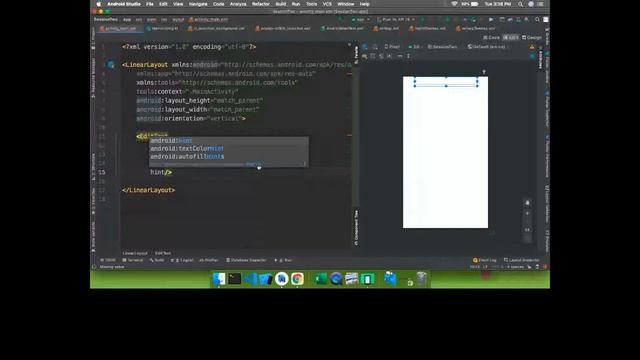Select android:hint autocomplete suggestion
640x360 pixels.
229,140
